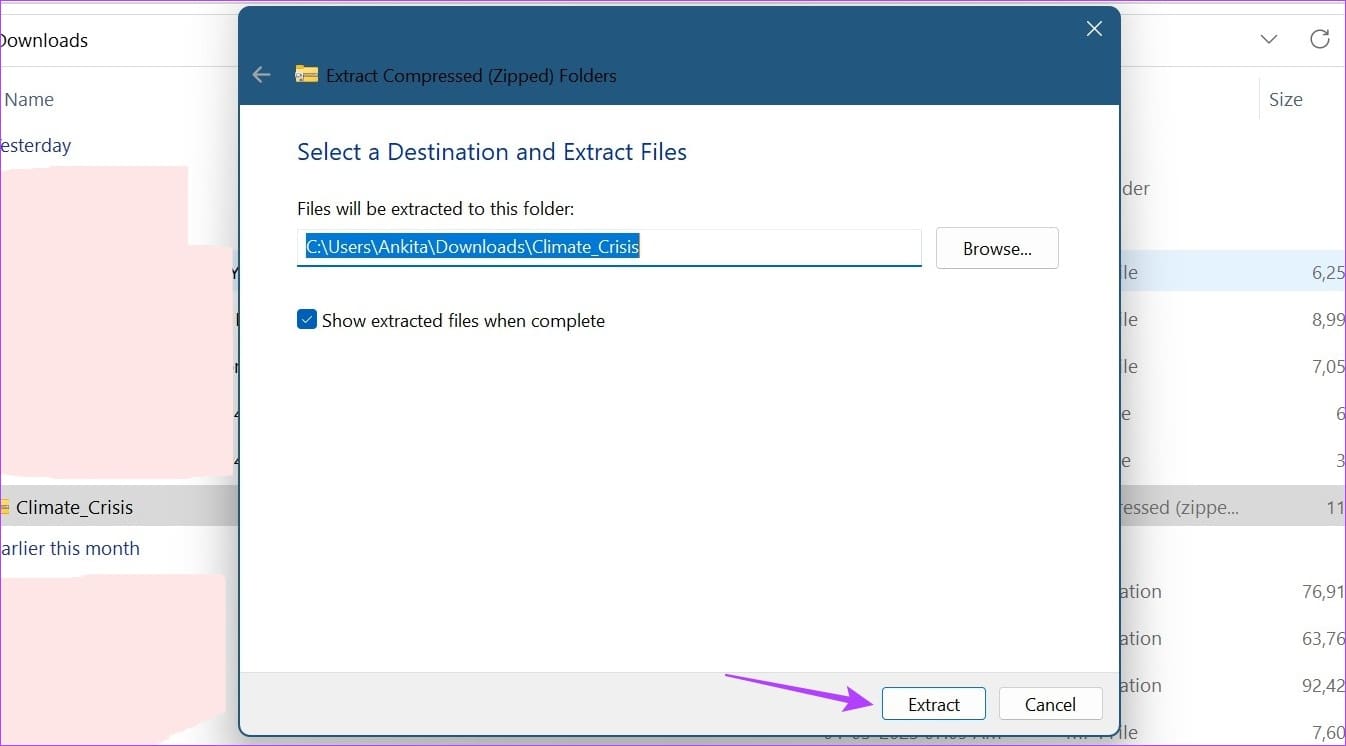Close the Extract Compressed Folders dialog

1094,29
